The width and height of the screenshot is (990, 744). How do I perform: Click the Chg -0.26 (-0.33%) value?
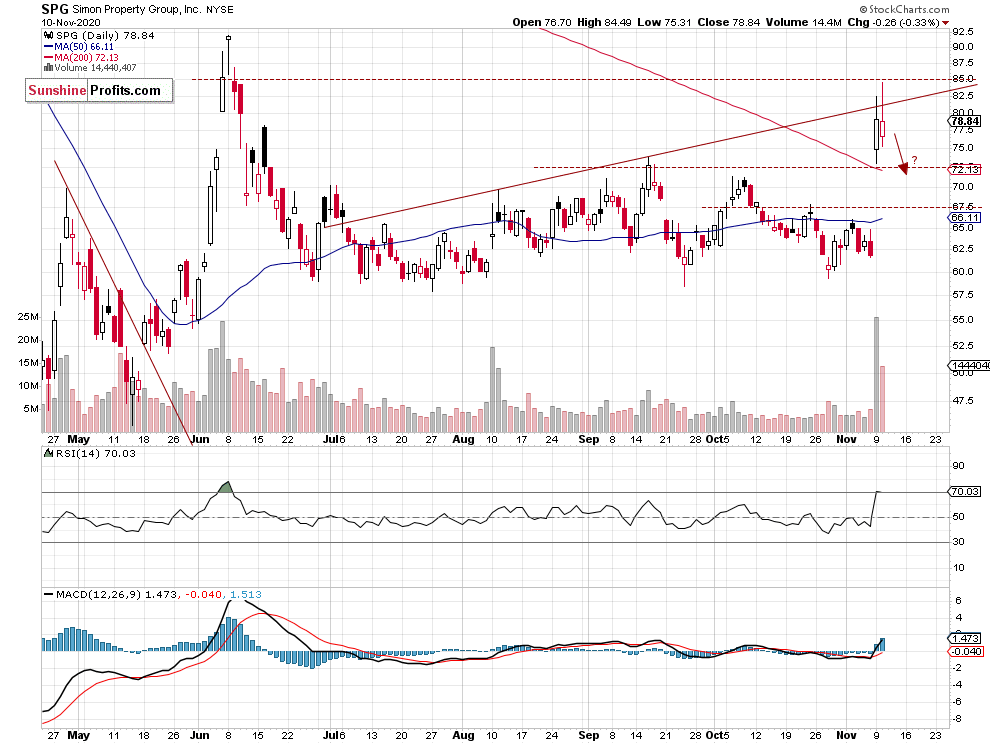pos(893,22)
